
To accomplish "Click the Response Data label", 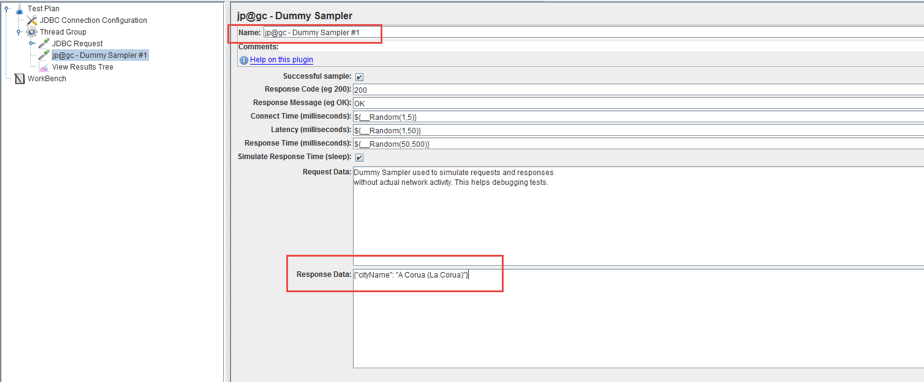I will point(324,275).
